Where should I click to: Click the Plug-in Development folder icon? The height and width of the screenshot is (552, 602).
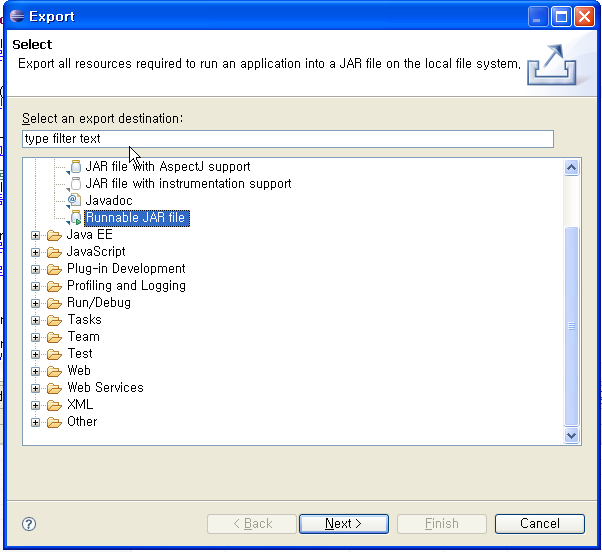pos(54,269)
